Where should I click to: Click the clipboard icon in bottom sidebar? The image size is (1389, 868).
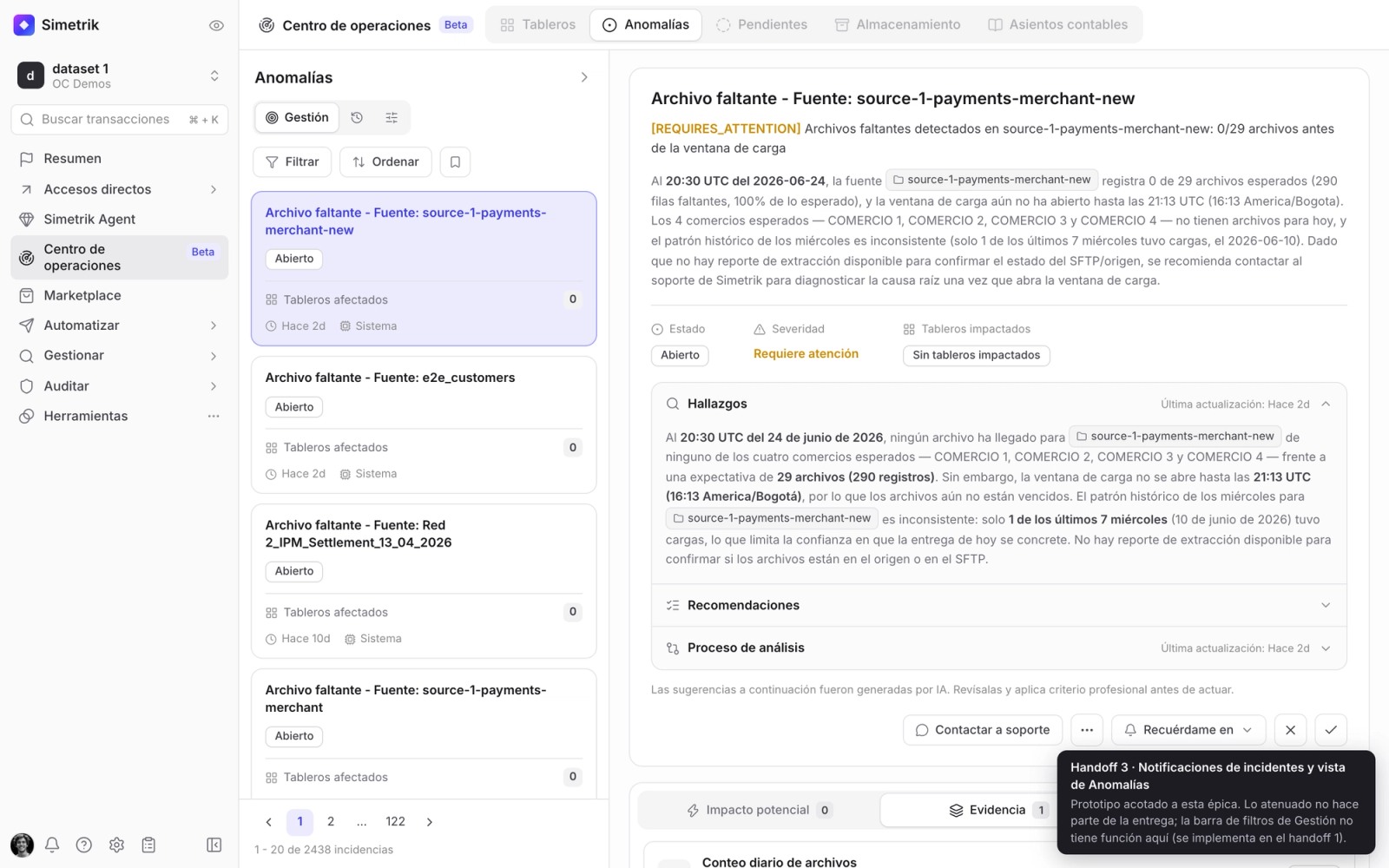coord(149,845)
